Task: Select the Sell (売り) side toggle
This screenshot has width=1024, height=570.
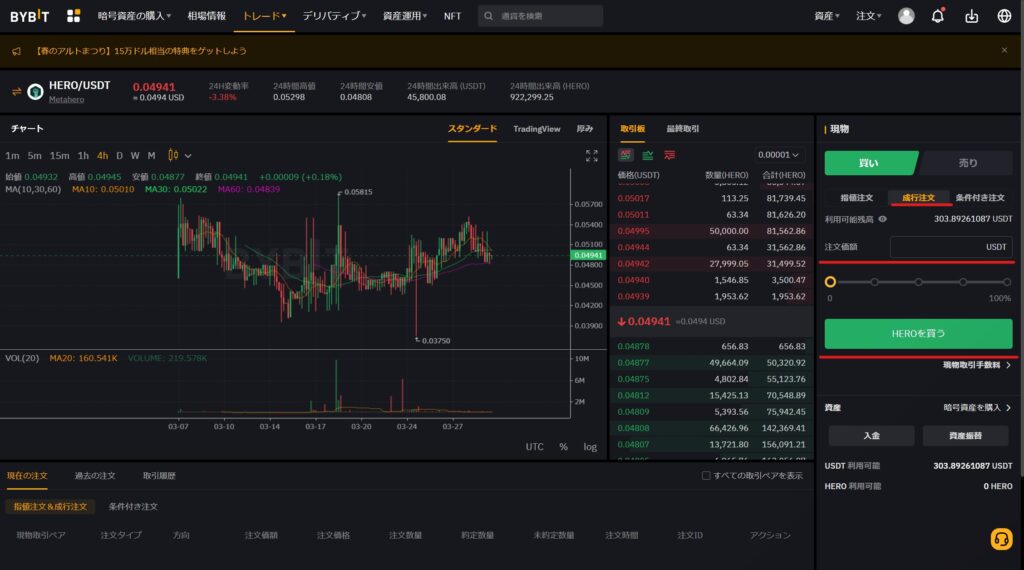Action: 967,163
